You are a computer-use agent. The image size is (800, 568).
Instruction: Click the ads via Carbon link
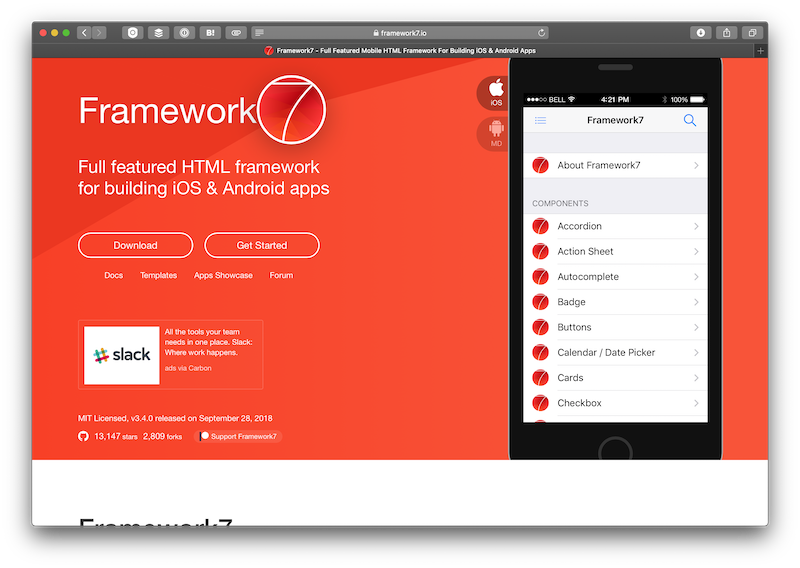[188, 368]
